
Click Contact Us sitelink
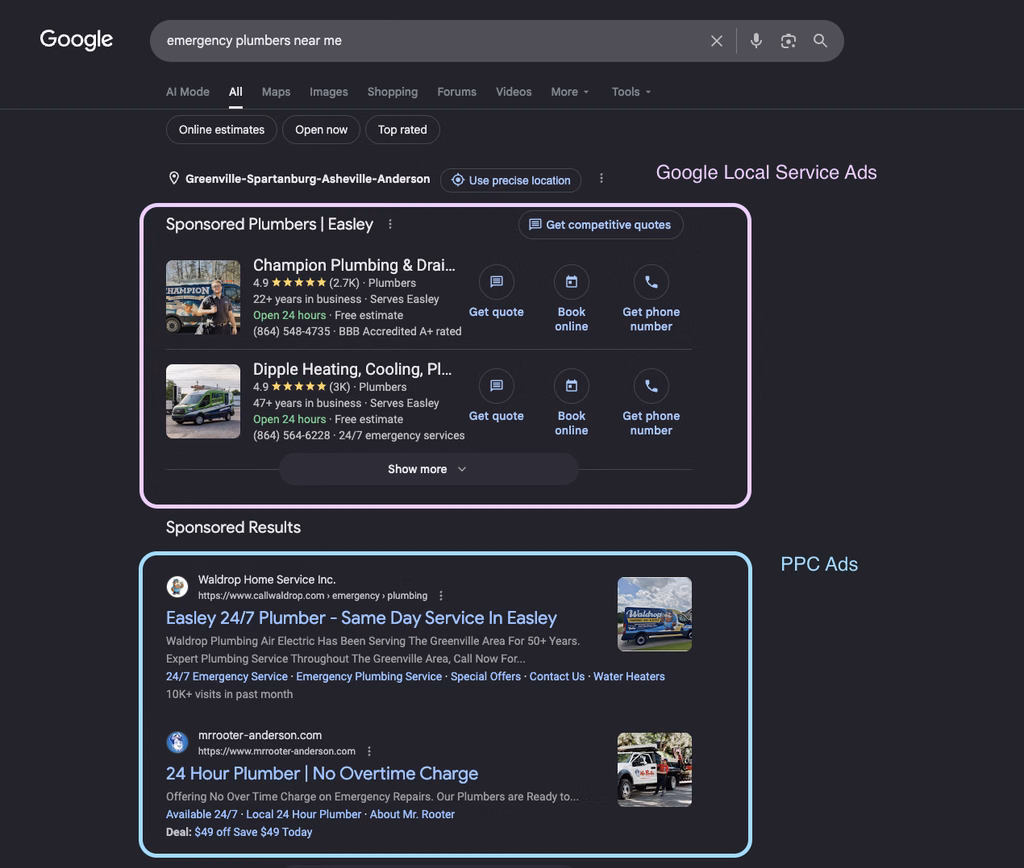[x=557, y=677]
